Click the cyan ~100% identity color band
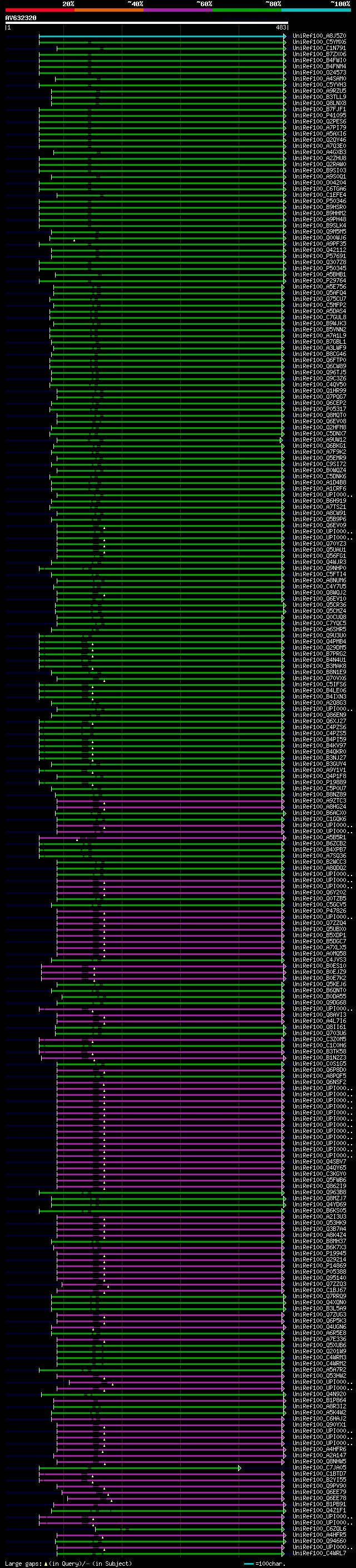 pos(317,10)
